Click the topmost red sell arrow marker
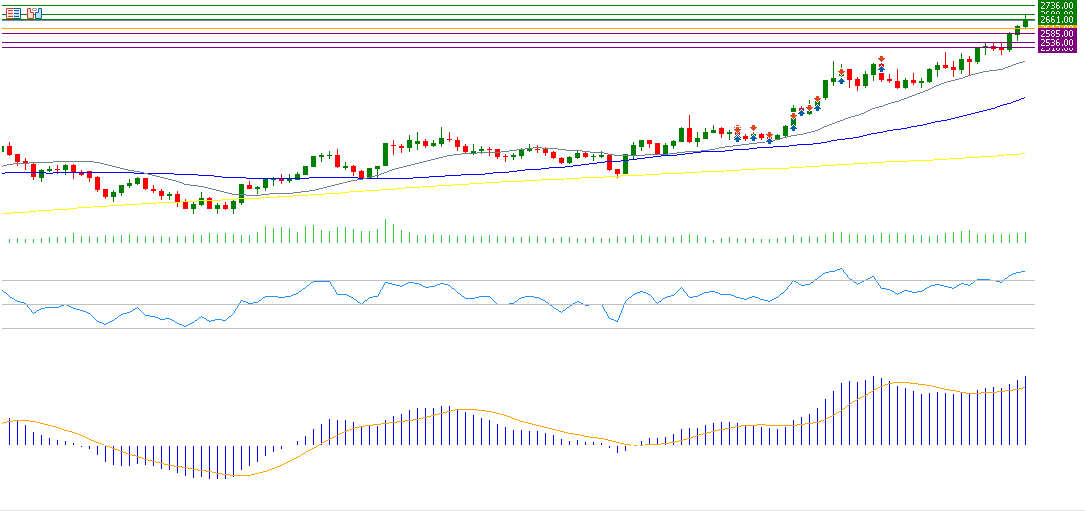This screenshot has height=511, width=1085. pos(880,58)
